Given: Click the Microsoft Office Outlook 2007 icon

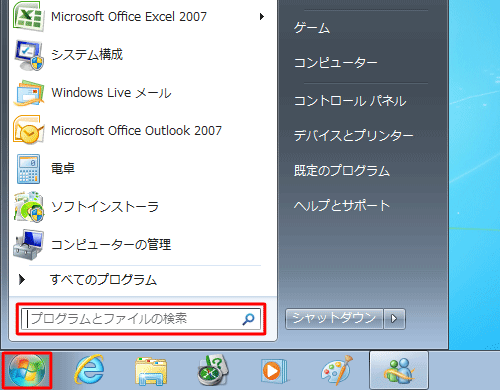Looking at the screenshot, I should [x=29, y=130].
